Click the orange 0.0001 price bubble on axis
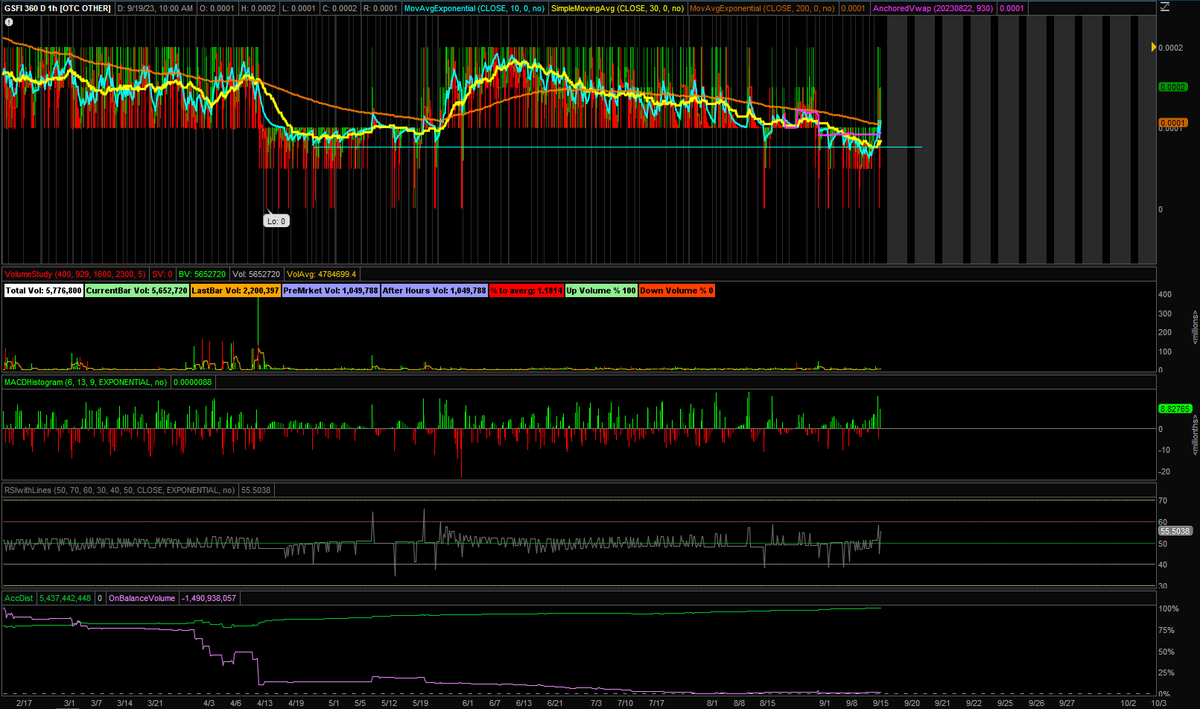 click(x=1172, y=123)
